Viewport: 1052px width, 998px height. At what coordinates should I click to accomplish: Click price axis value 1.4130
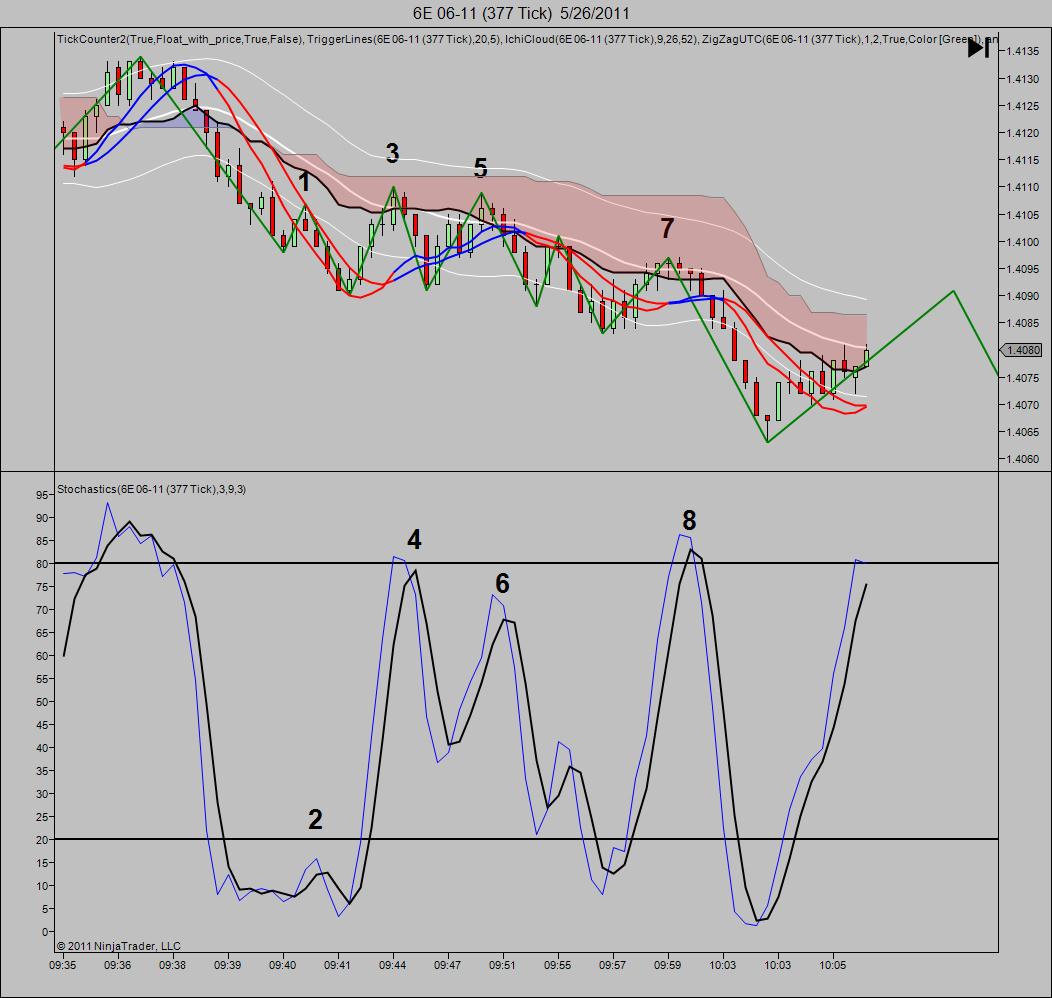1023,79
